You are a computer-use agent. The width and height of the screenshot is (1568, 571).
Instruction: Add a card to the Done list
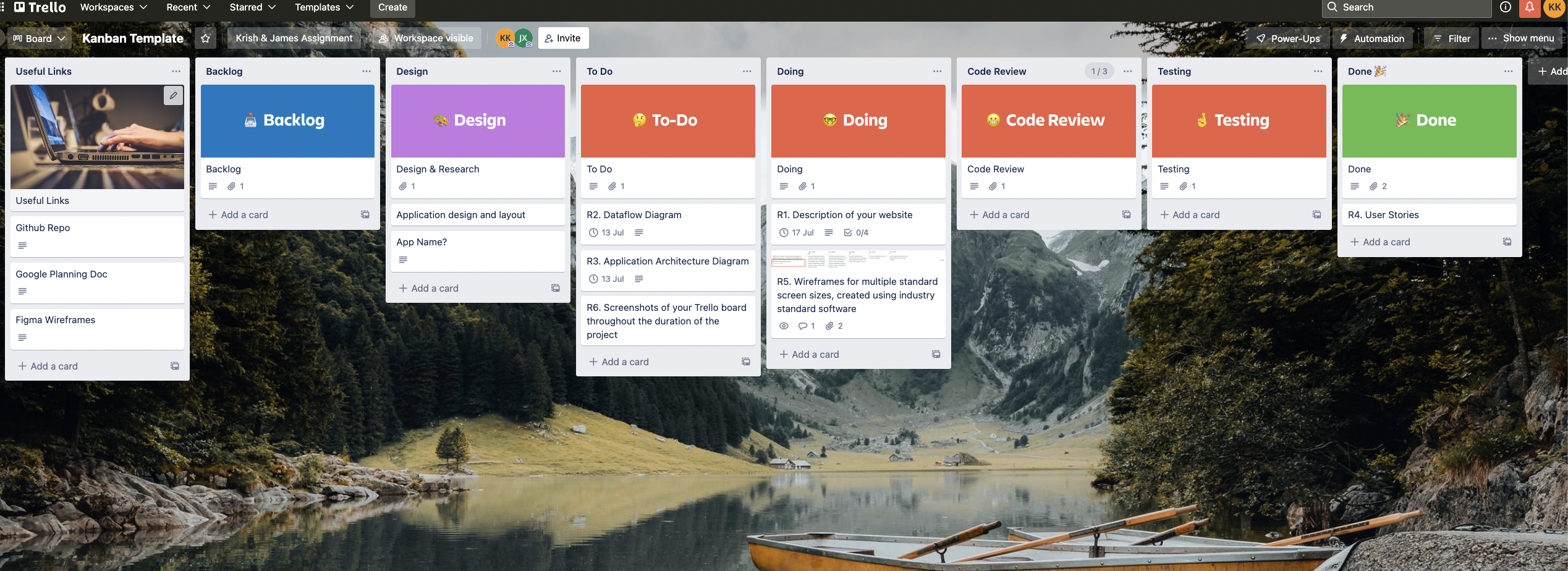(x=1380, y=242)
